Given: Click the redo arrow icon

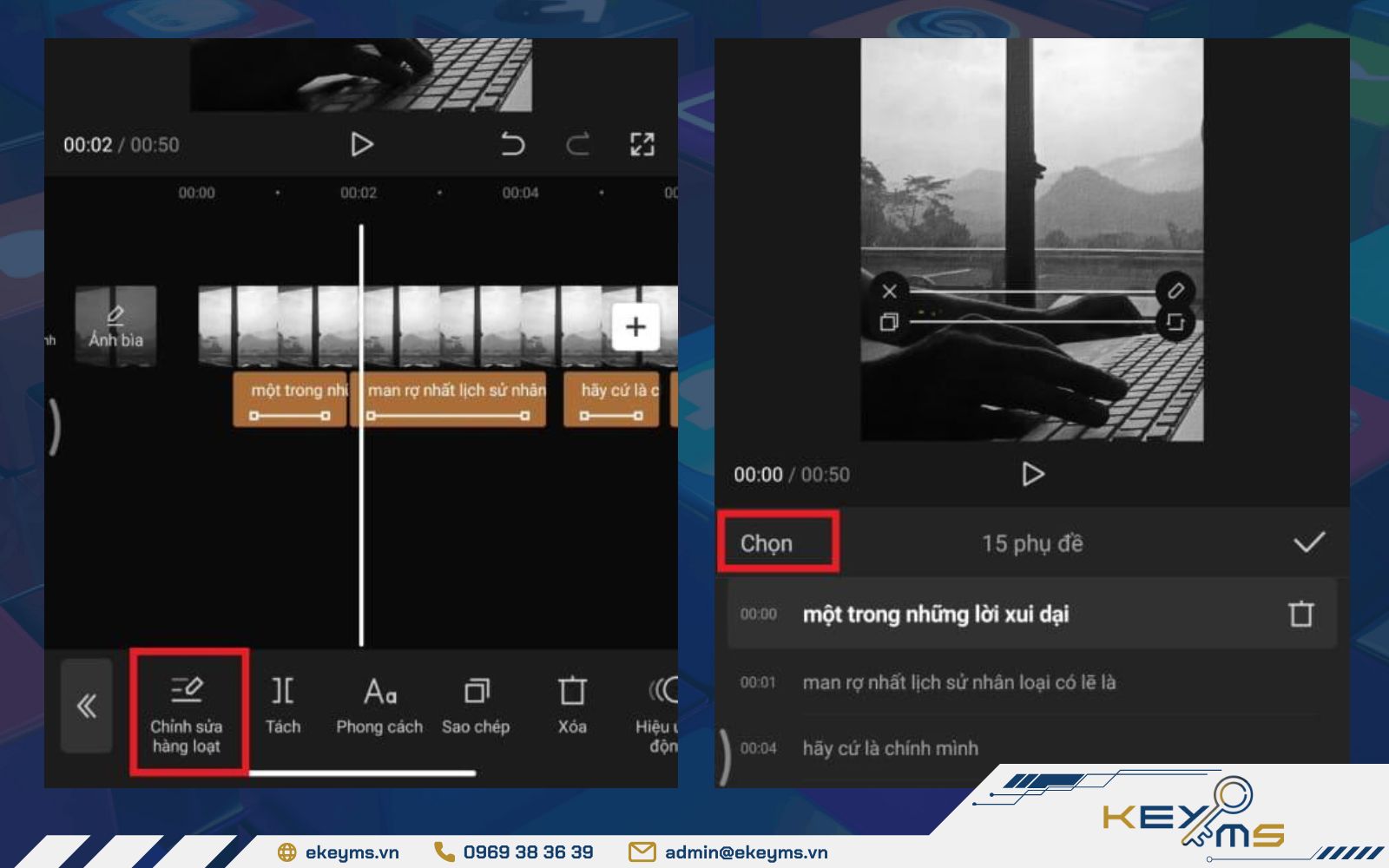Looking at the screenshot, I should (x=578, y=144).
